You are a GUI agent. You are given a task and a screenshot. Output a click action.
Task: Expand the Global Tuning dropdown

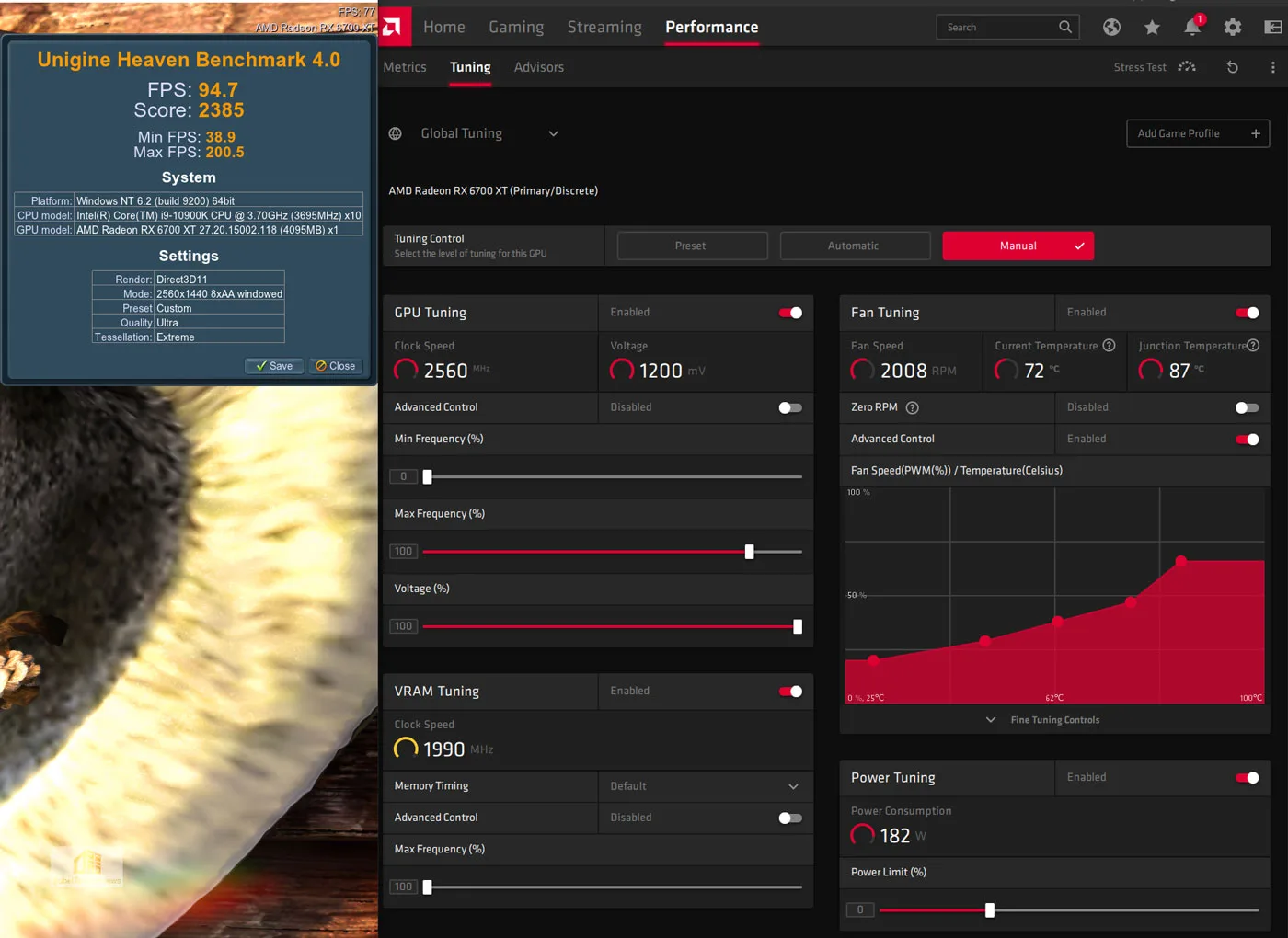click(554, 133)
